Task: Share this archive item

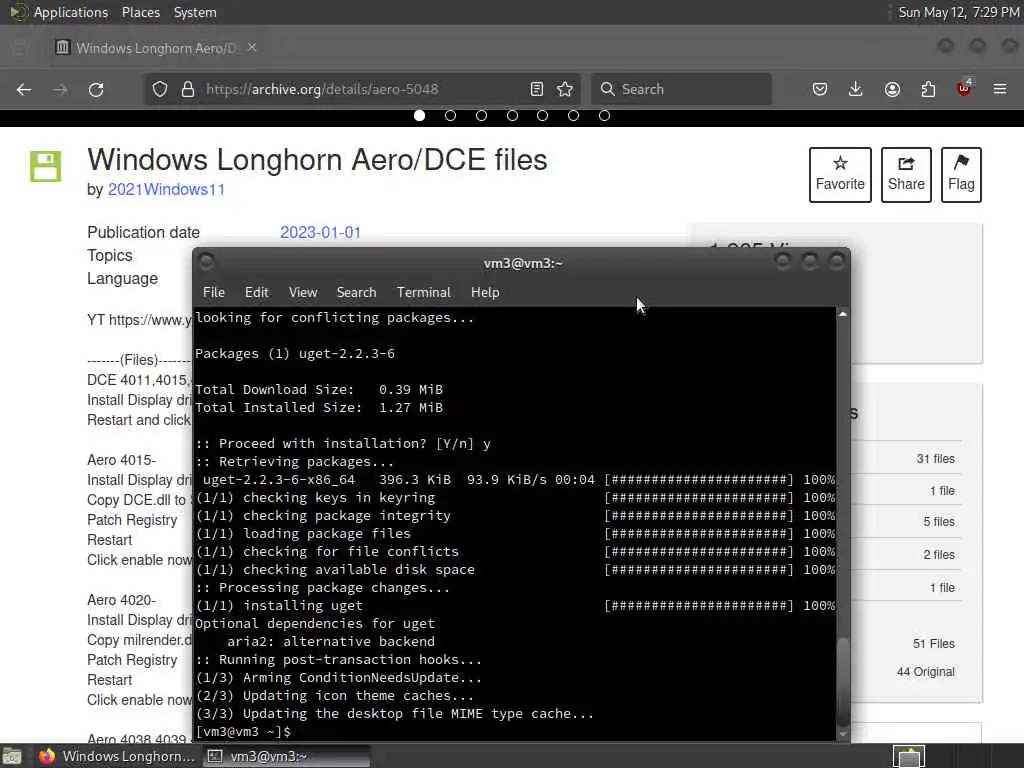Action: (906, 174)
